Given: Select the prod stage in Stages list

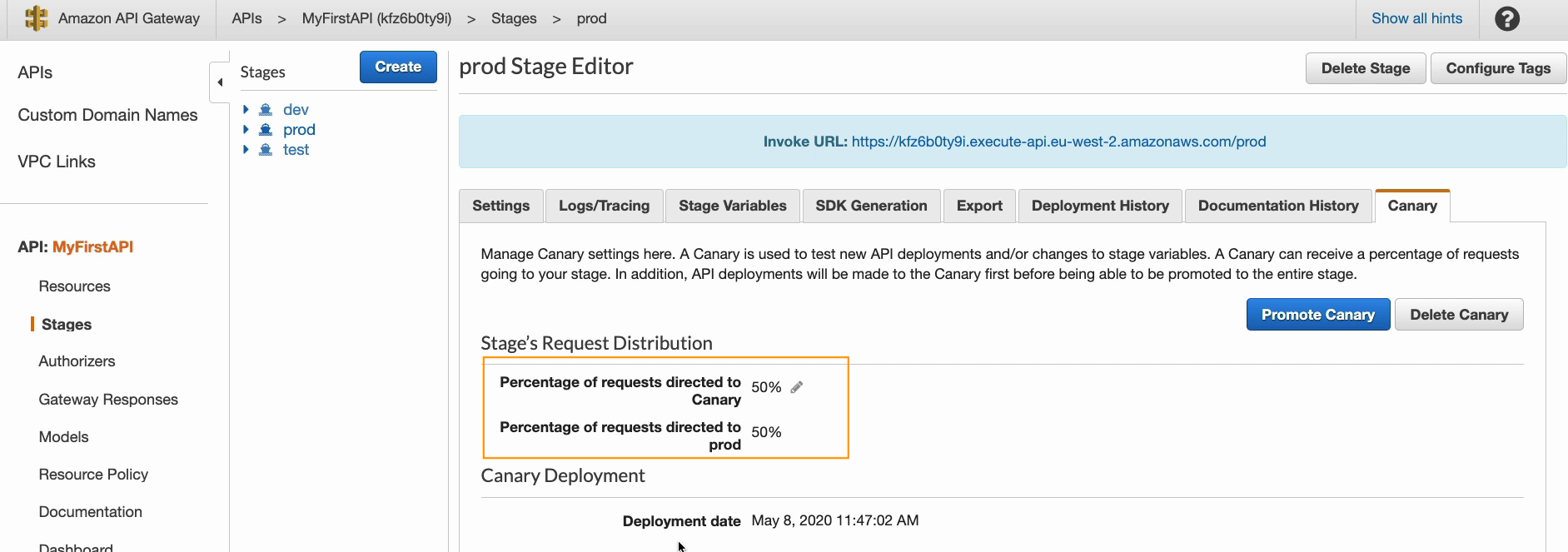Looking at the screenshot, I should (299, 130).
